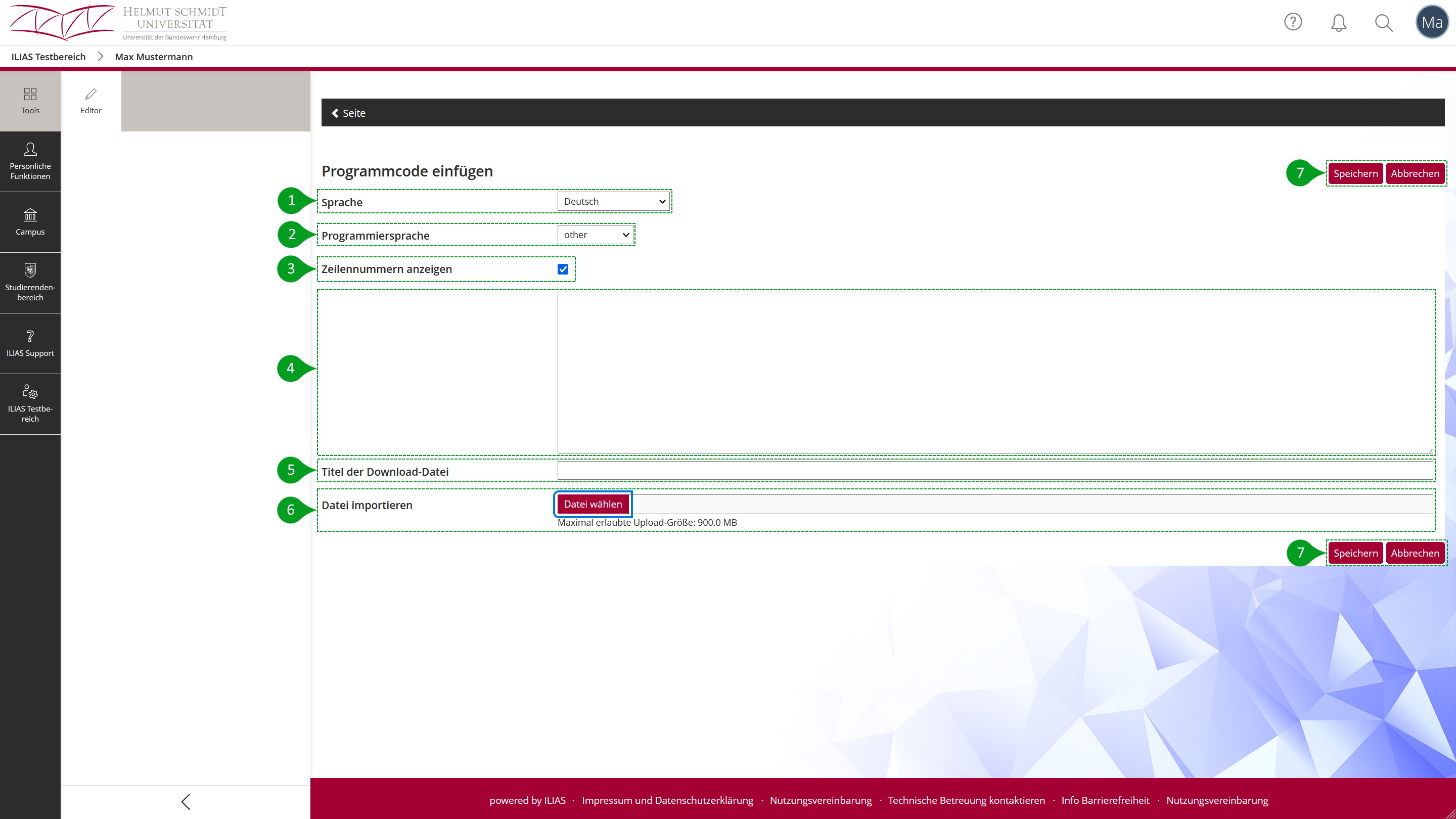Click the Datei wählen button
This screenshot has height=819, width=1456.
pos(593,504)
